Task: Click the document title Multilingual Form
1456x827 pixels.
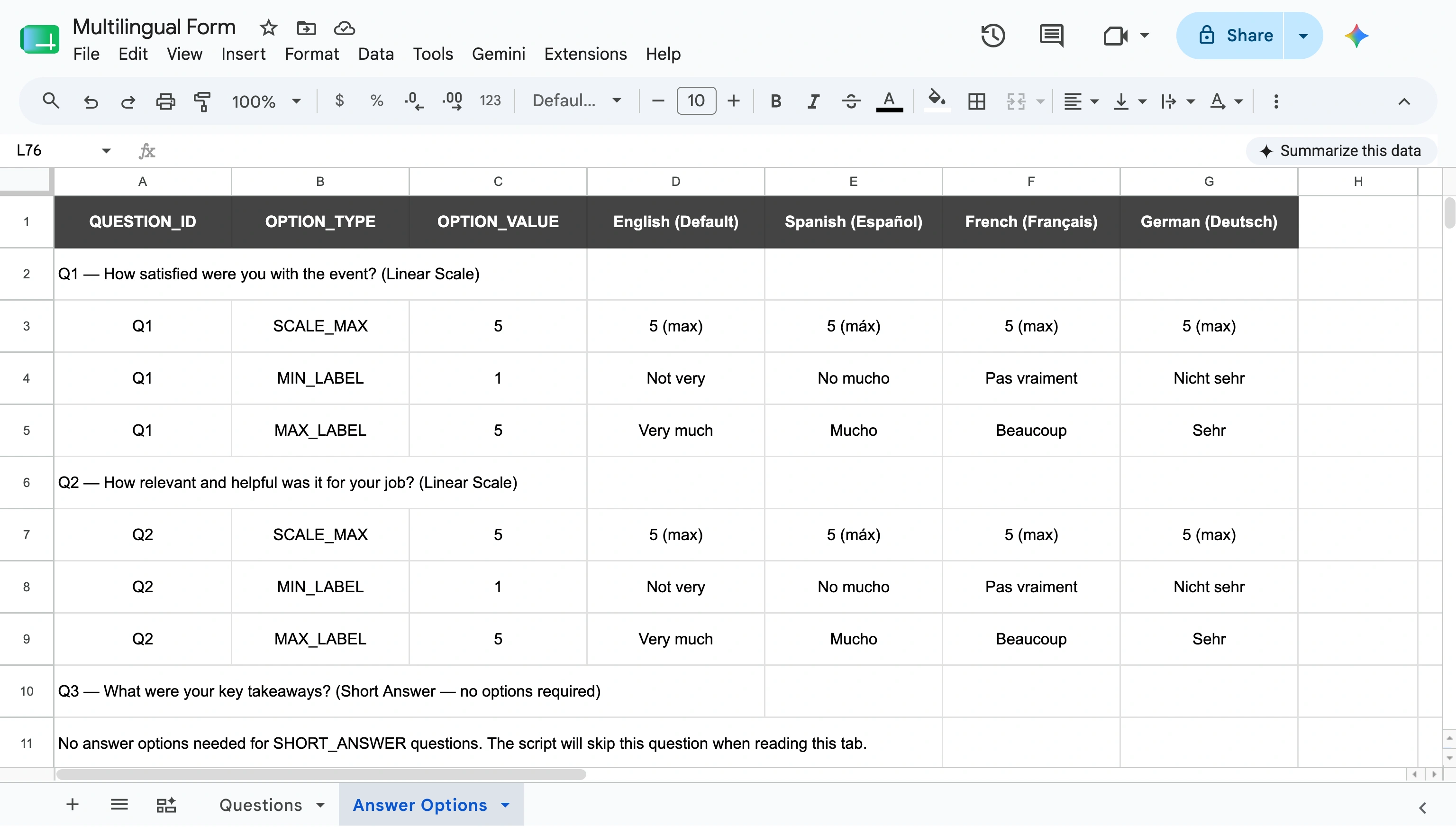Action: point(154,27)
